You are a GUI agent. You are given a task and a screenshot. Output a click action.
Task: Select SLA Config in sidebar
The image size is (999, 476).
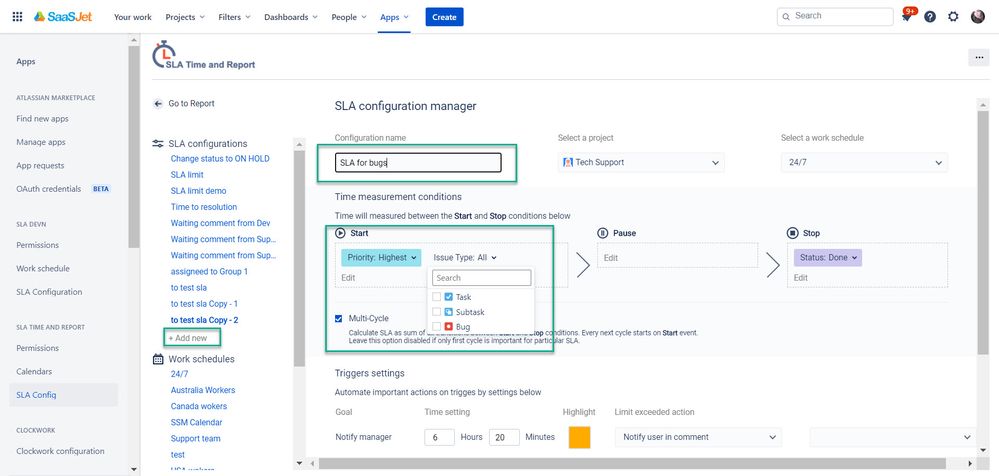point(64,395)
